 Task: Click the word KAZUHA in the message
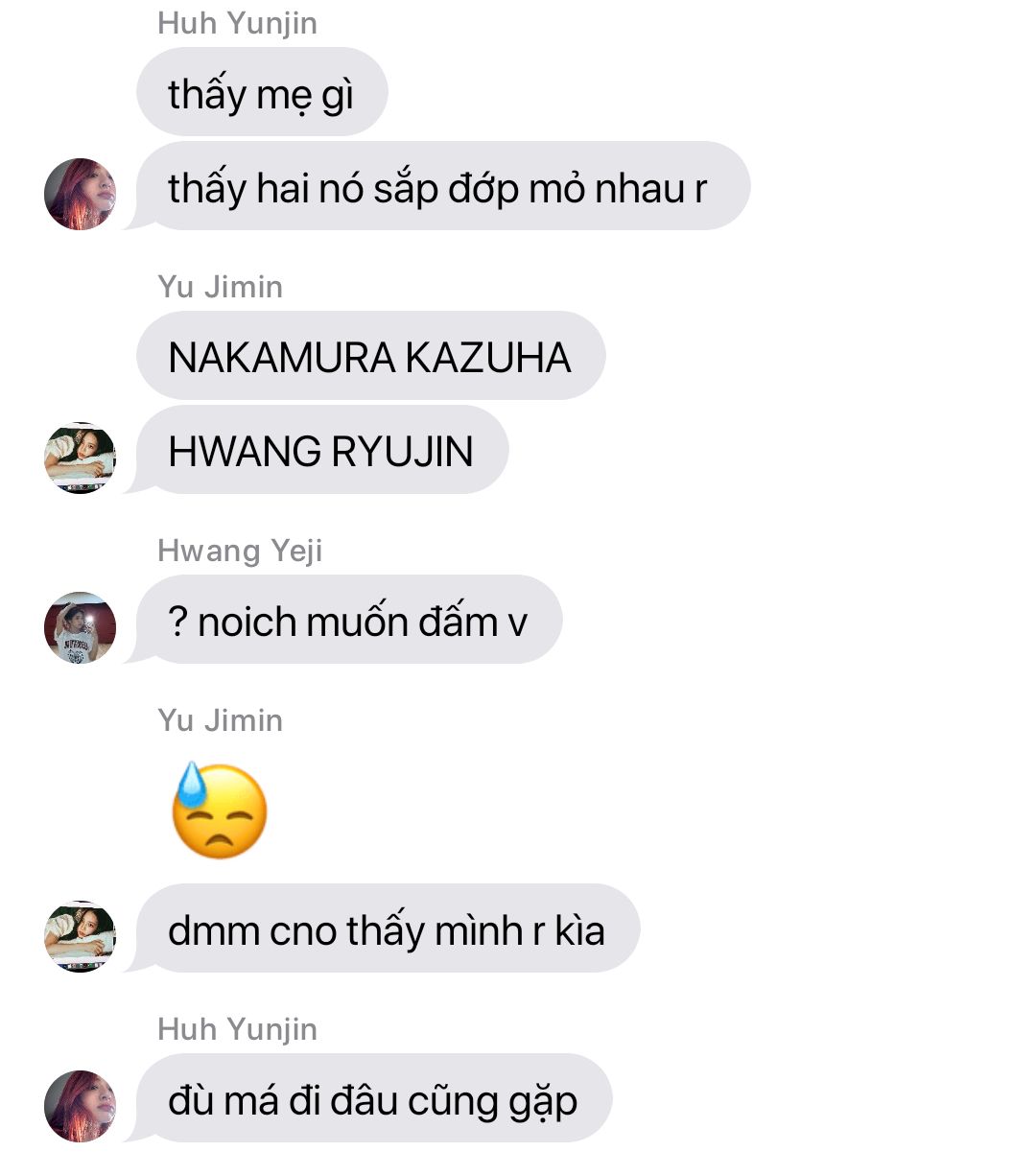488,358
